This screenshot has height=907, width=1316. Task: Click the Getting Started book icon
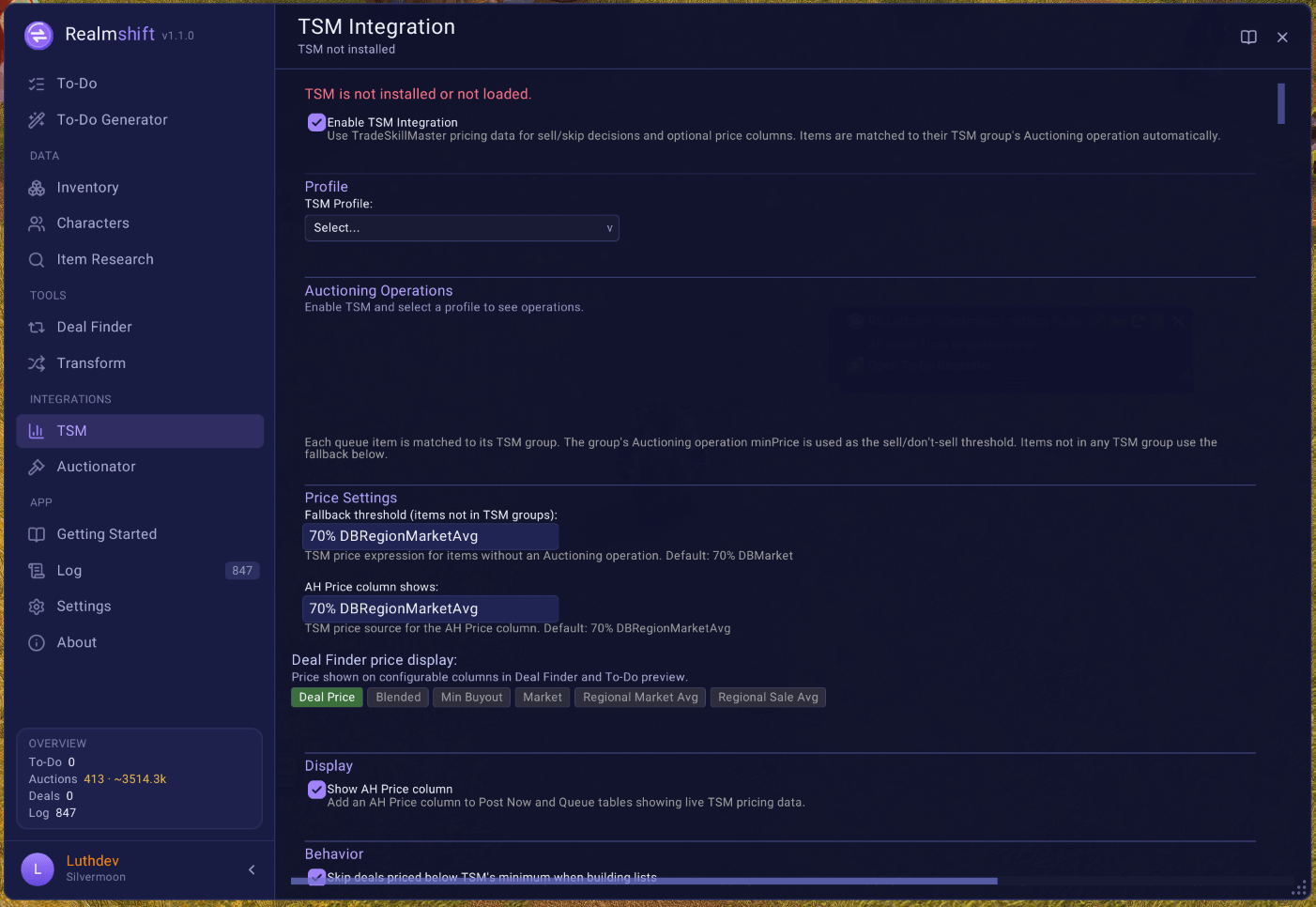pyautogui.click(x=37, y=534)
